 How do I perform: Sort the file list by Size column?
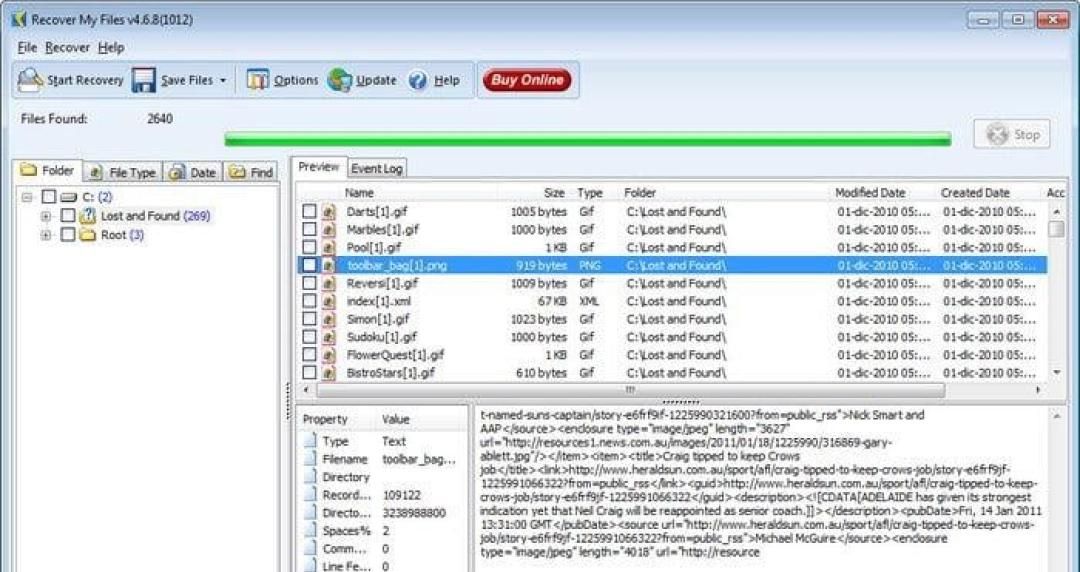click(553, 192)
